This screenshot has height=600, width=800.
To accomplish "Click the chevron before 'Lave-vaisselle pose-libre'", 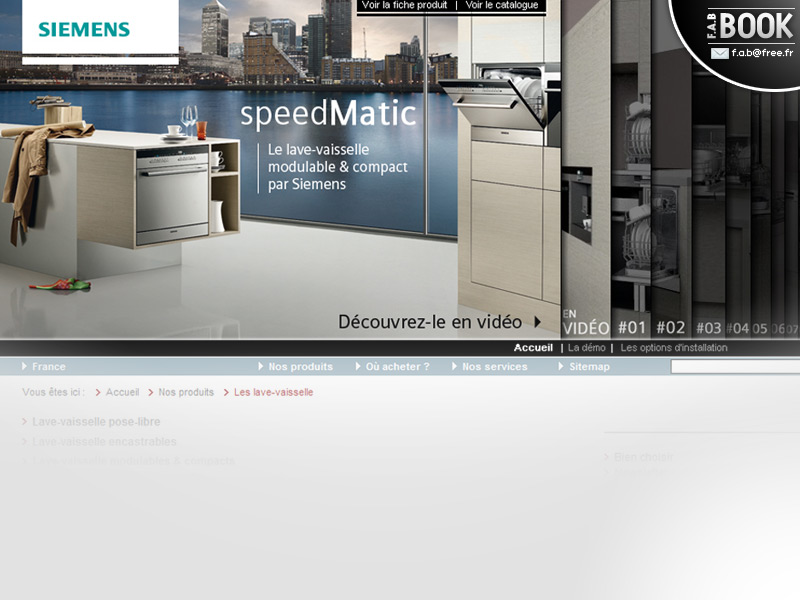I will coord(24,421).
